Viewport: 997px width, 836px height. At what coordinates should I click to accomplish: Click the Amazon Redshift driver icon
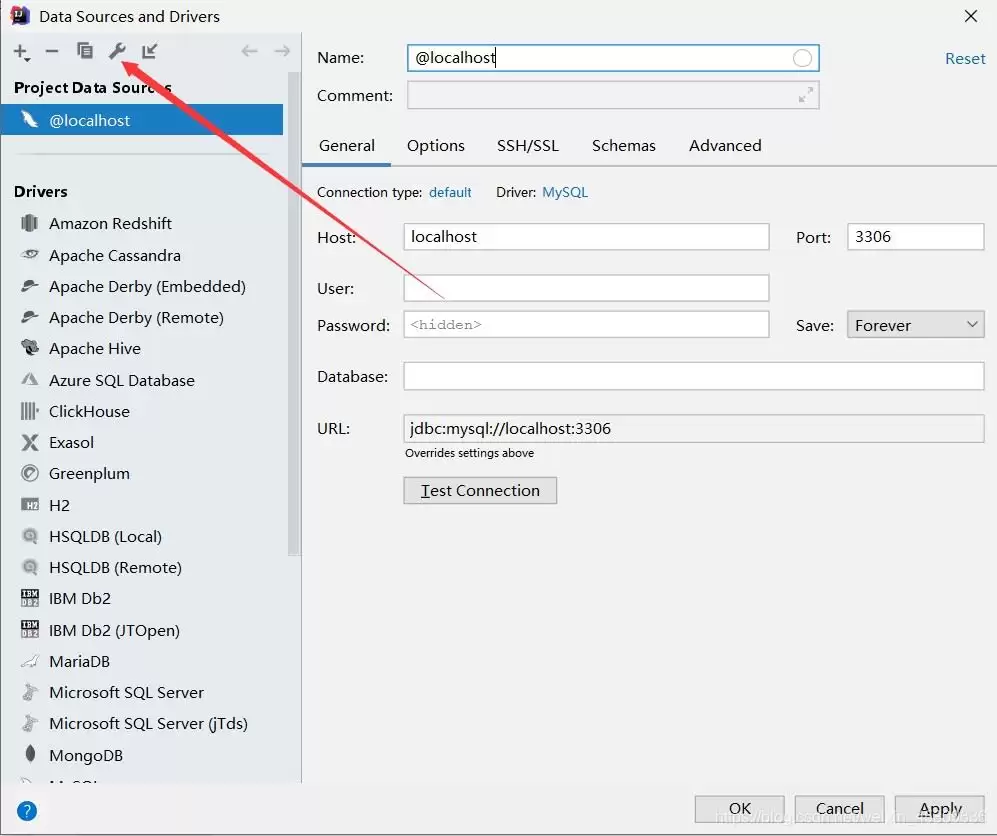(x=29, y=223)
